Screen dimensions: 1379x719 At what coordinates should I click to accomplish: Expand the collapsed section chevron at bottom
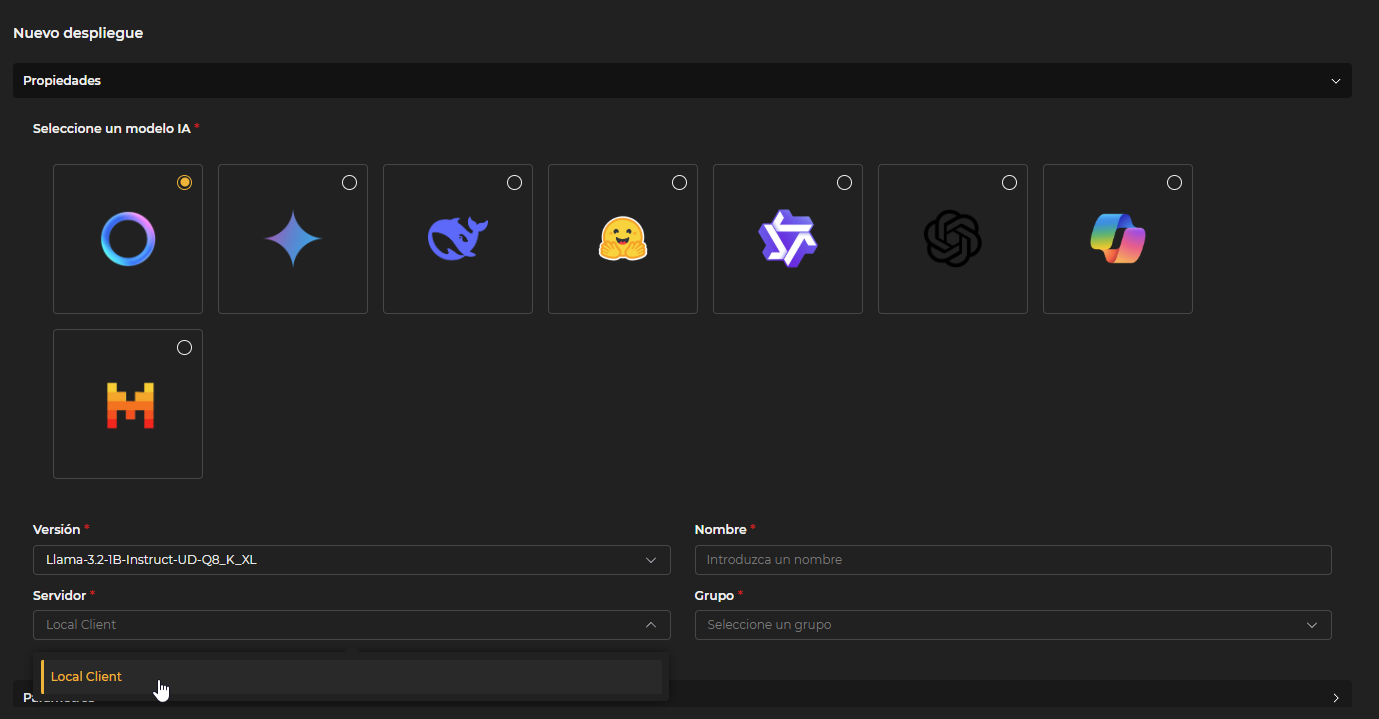1336,698
